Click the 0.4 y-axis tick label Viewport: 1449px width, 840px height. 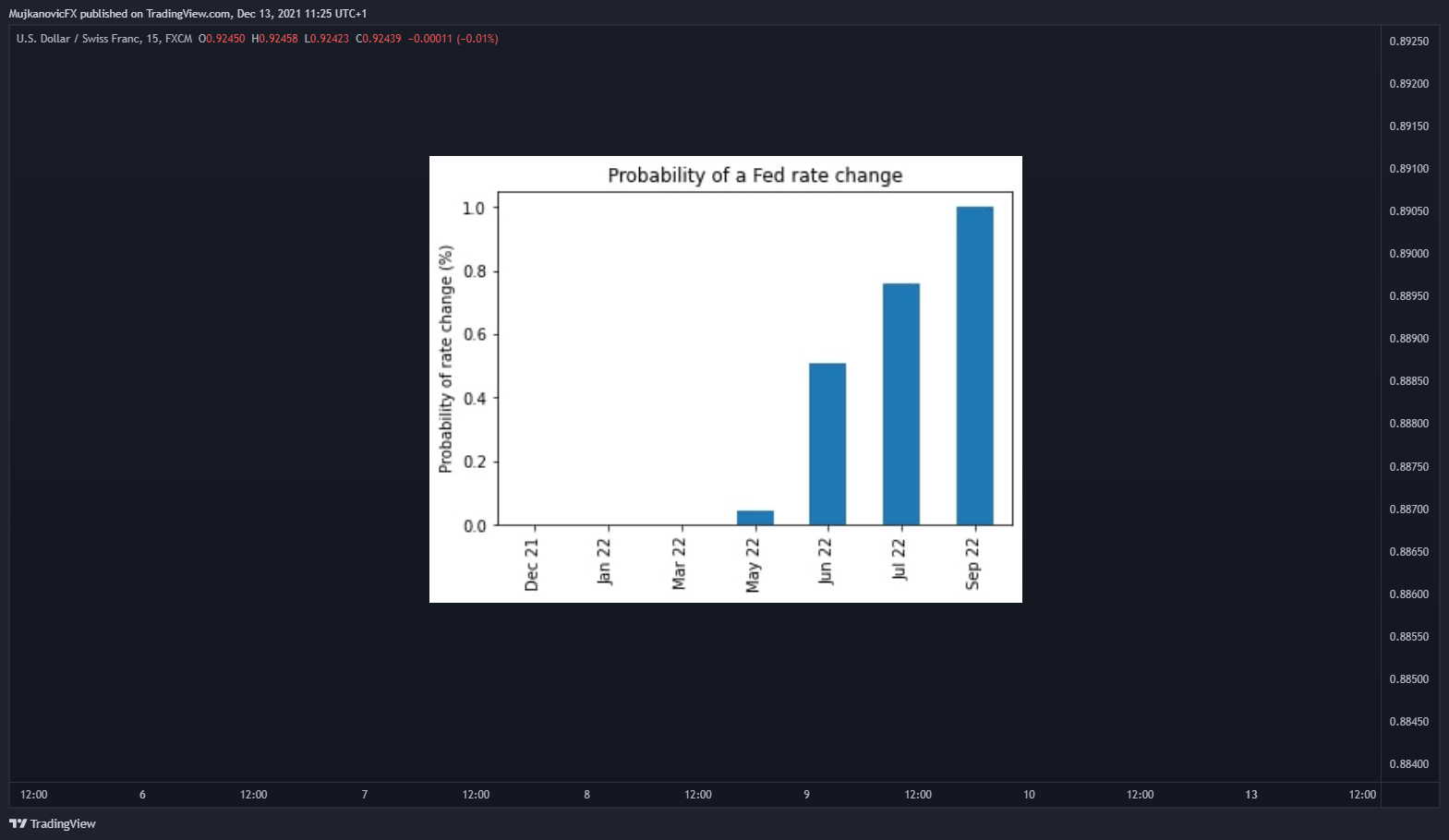474,399
